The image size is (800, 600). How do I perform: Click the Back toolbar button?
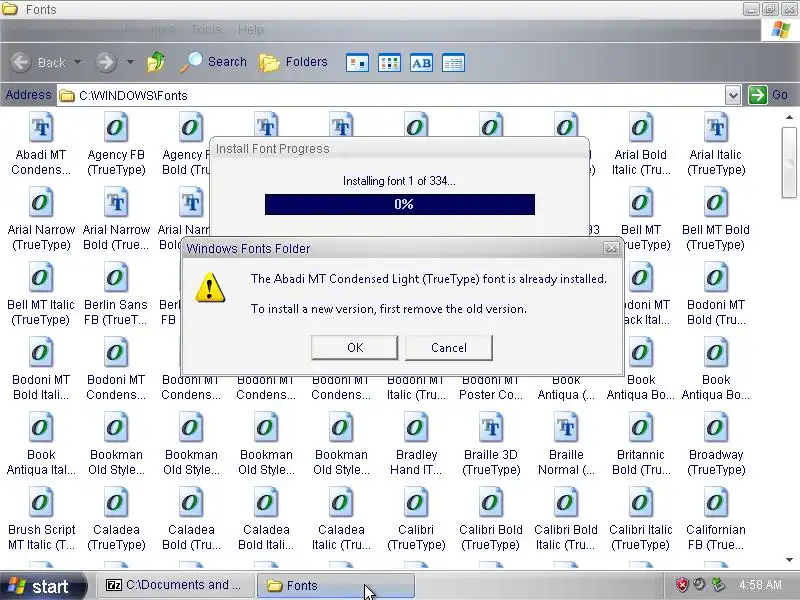[39, 62]
